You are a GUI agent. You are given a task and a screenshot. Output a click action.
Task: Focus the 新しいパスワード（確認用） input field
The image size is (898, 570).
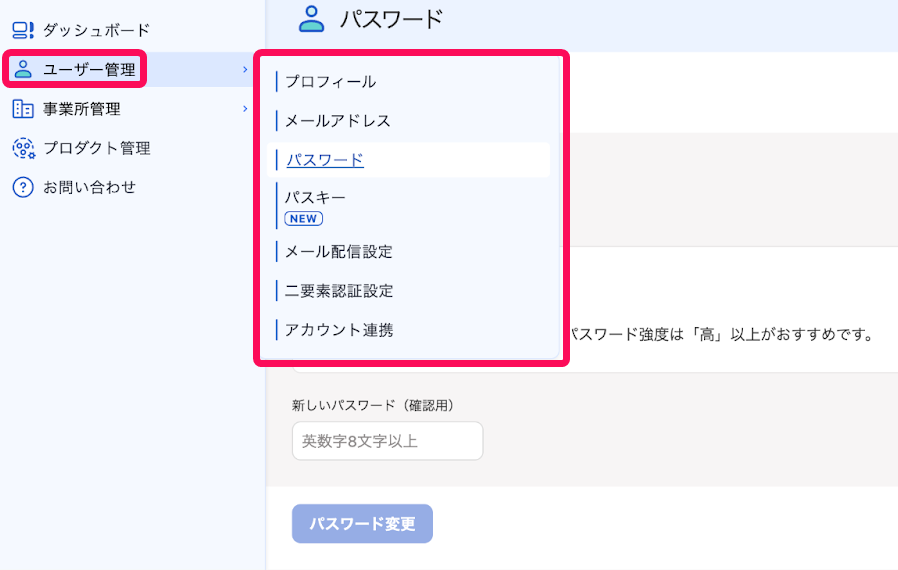[x=388, y=441]
